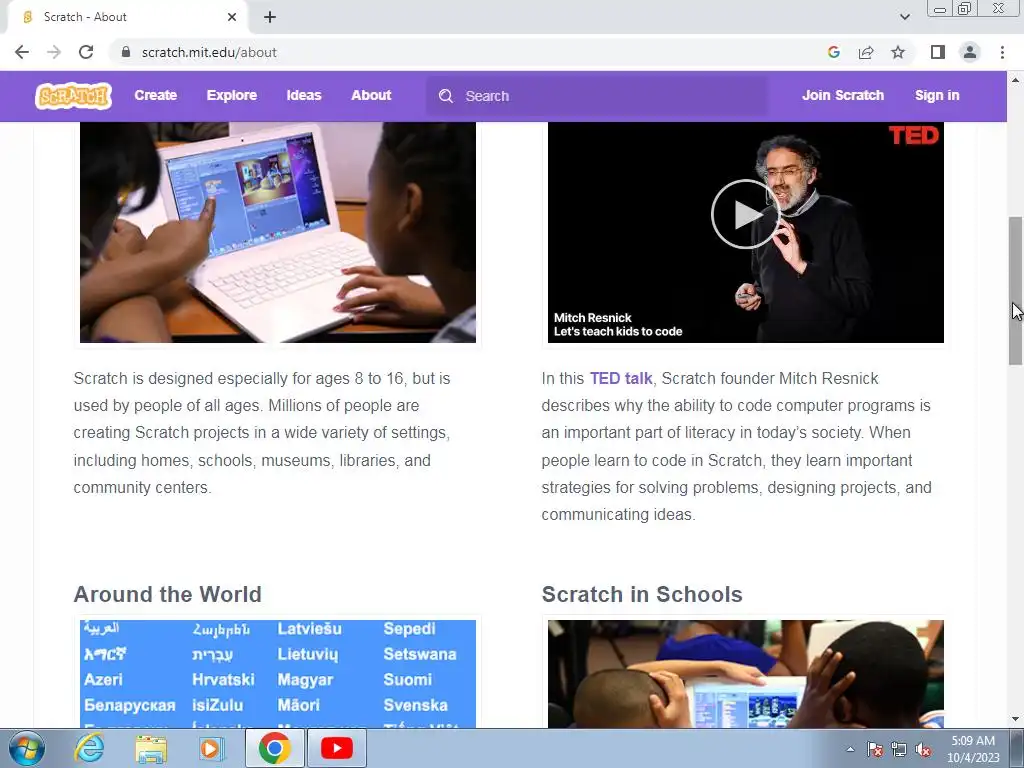Screen dimensions: 1024x768
Task: Open the Windows Start button
Action: coord(27,748)
